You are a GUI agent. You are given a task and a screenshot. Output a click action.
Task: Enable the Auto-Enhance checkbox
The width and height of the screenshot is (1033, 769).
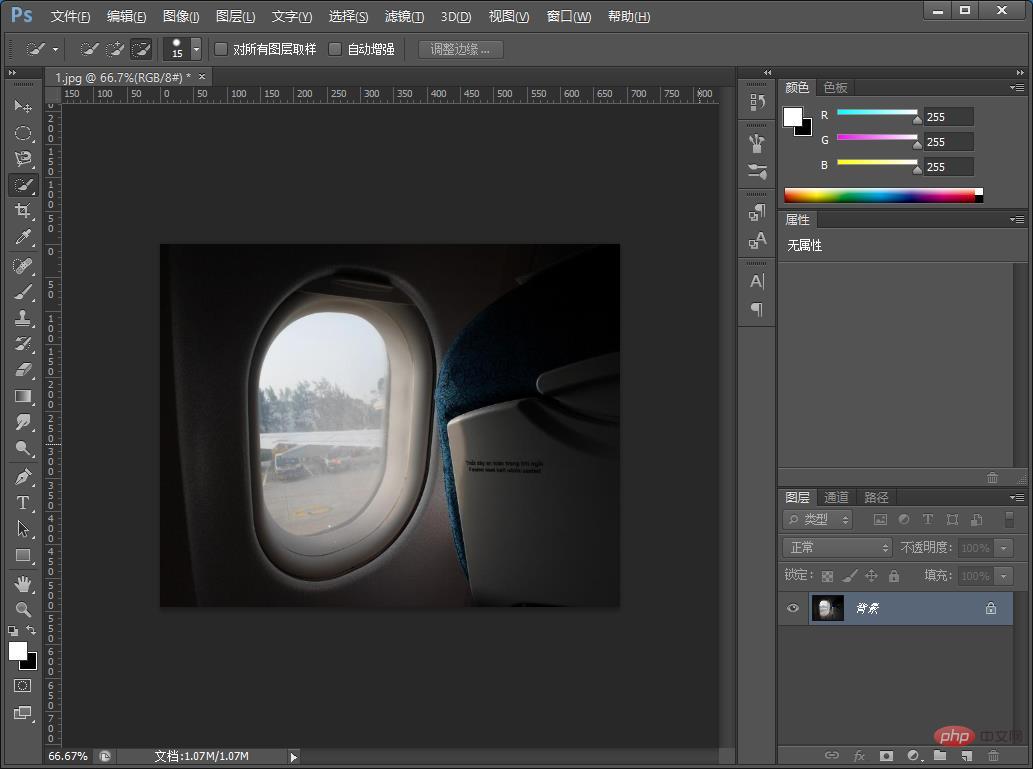[335, 49]
